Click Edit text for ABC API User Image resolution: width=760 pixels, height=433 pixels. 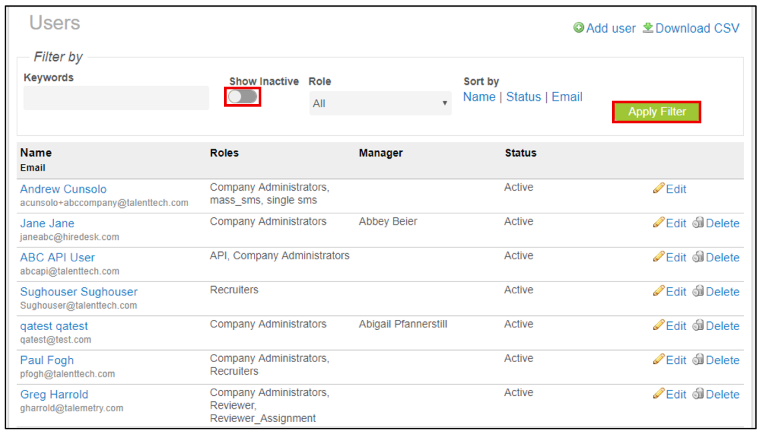point(676,257)
